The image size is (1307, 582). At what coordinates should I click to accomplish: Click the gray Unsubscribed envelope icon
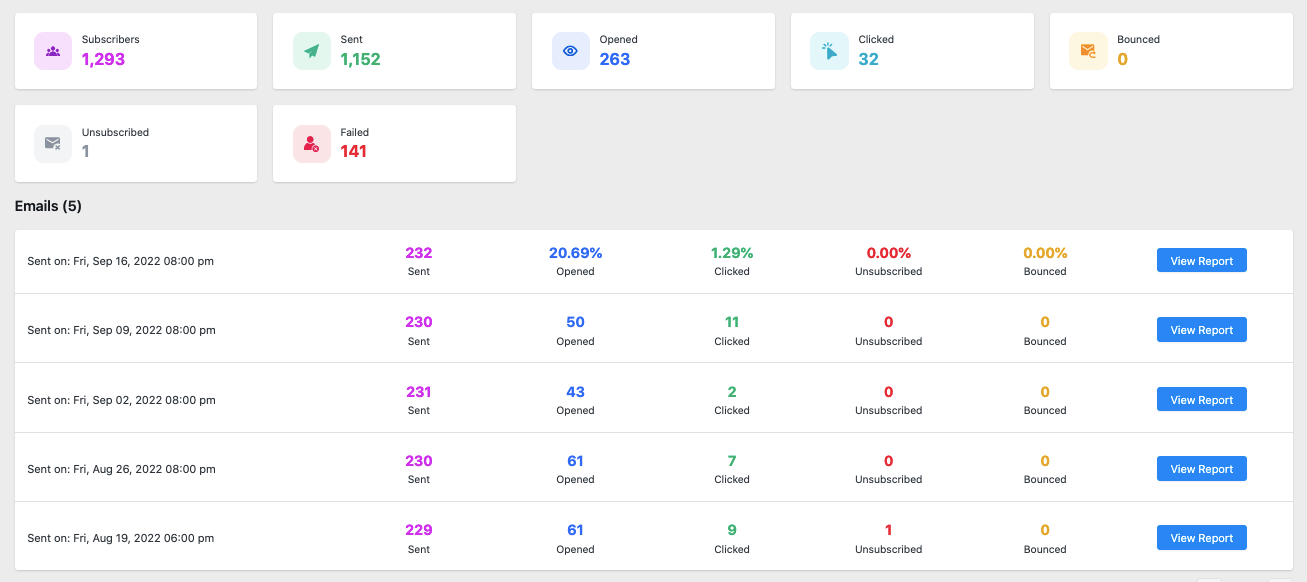click(53, 144)
